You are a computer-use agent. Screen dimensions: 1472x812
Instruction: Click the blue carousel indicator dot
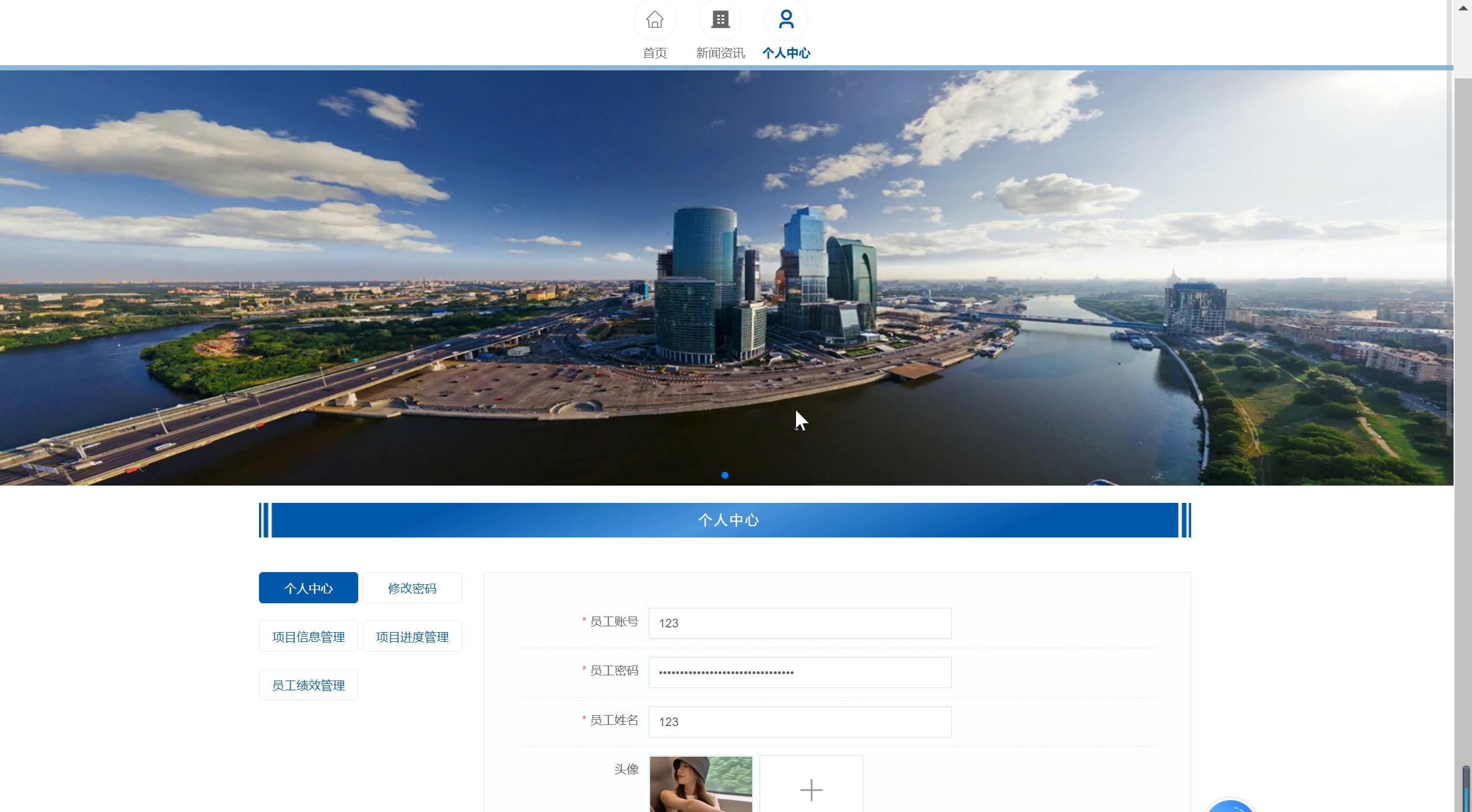(x=725, y=475)
